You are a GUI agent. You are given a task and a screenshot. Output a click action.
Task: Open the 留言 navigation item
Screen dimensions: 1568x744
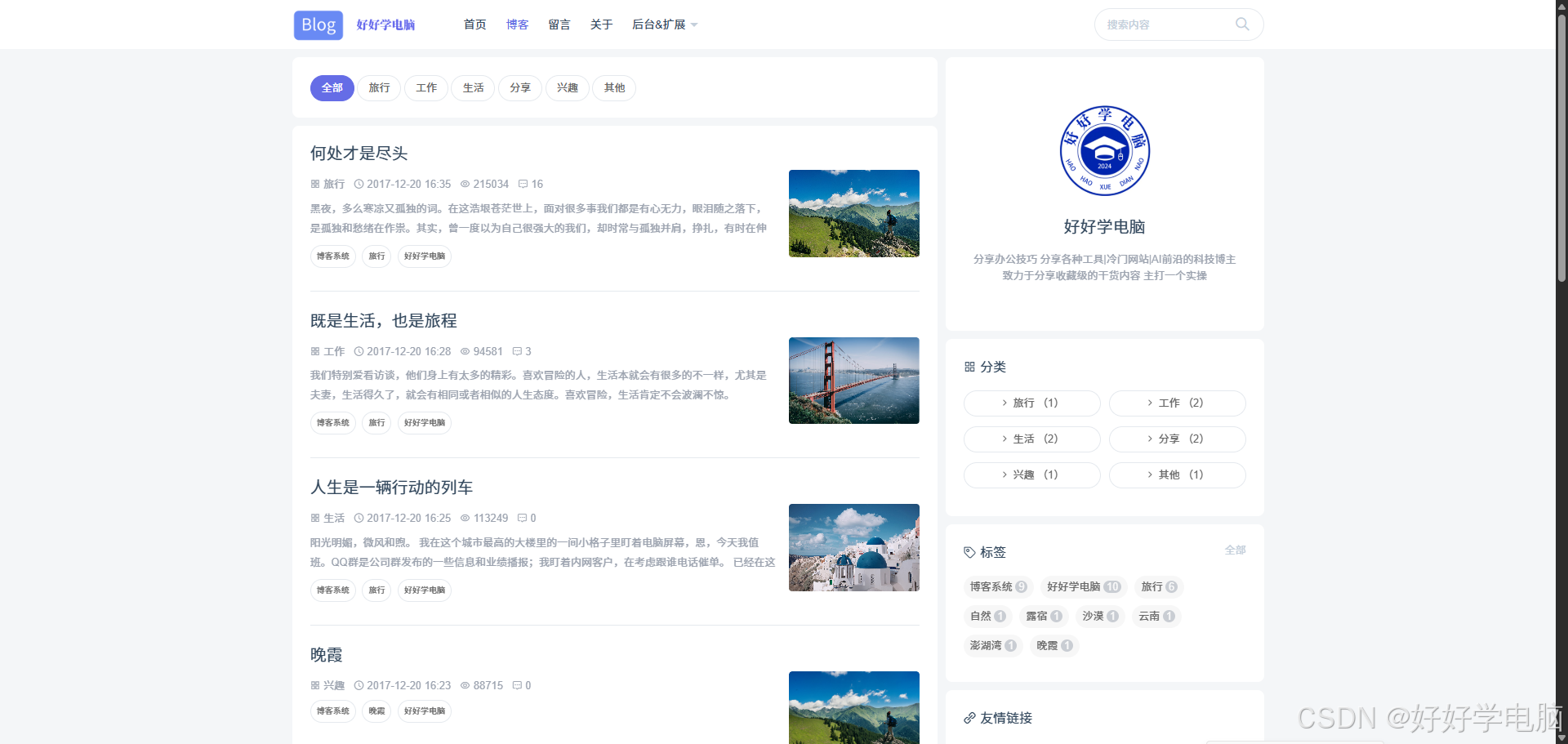point(559,25)
